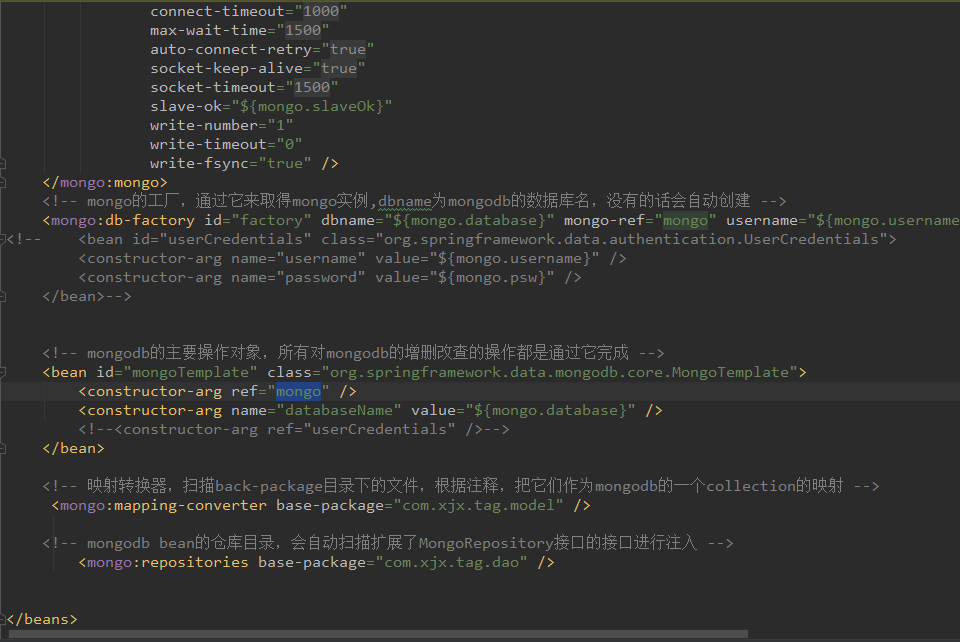
Task: Click the commented constructor-arg ref="userCredentials"
Action: click(294, 429)
